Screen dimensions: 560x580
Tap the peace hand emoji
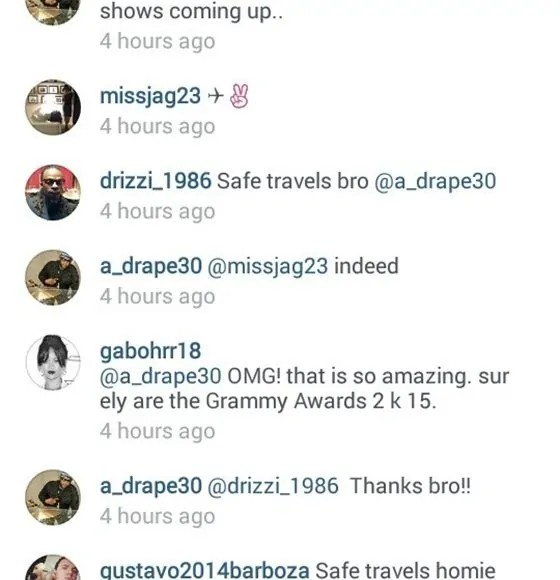point(239,96)
